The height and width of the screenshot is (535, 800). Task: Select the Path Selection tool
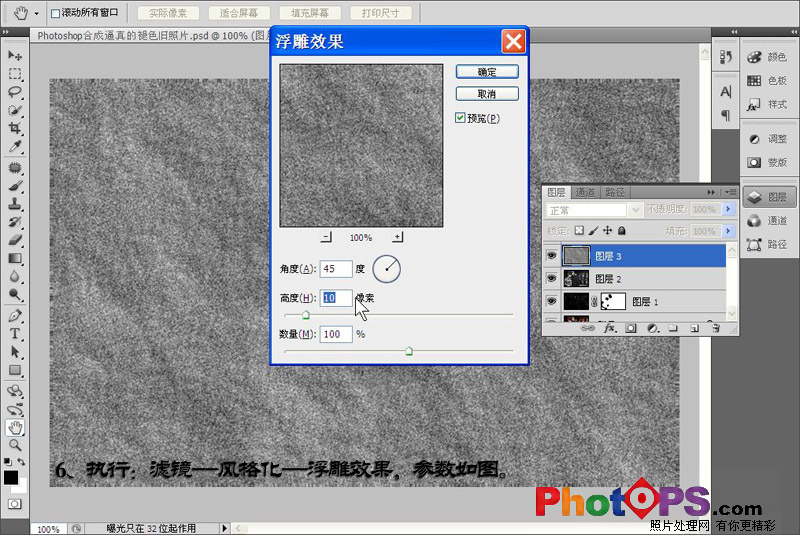tap(15, 352)
